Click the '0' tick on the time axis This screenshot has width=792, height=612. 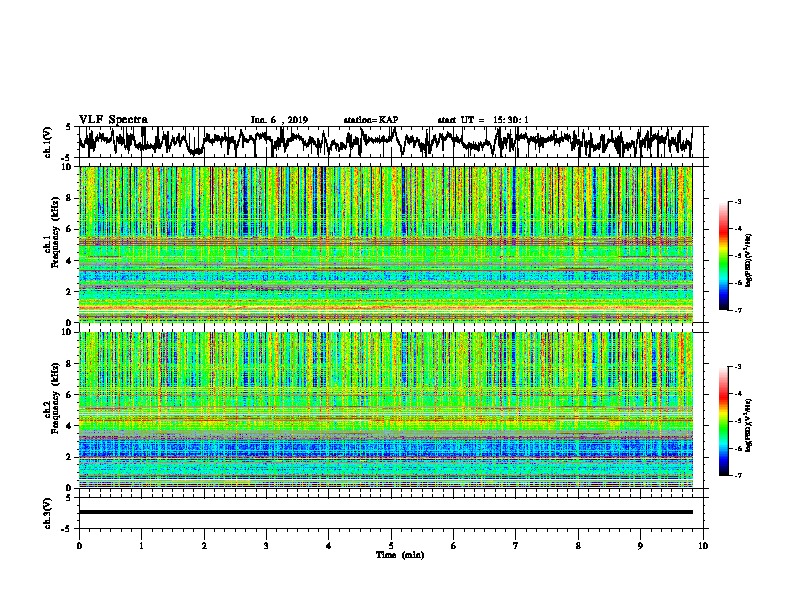tap(79, 546)
